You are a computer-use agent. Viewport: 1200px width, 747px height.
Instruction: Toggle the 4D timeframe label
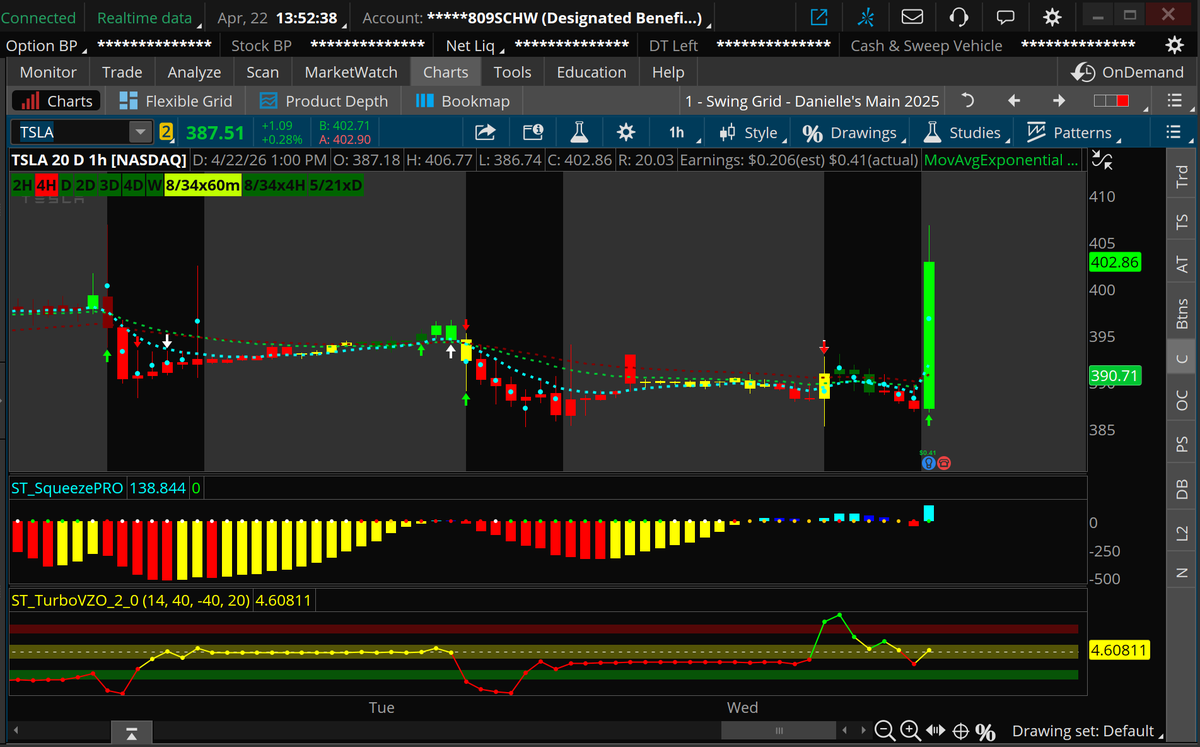point(134,185)
